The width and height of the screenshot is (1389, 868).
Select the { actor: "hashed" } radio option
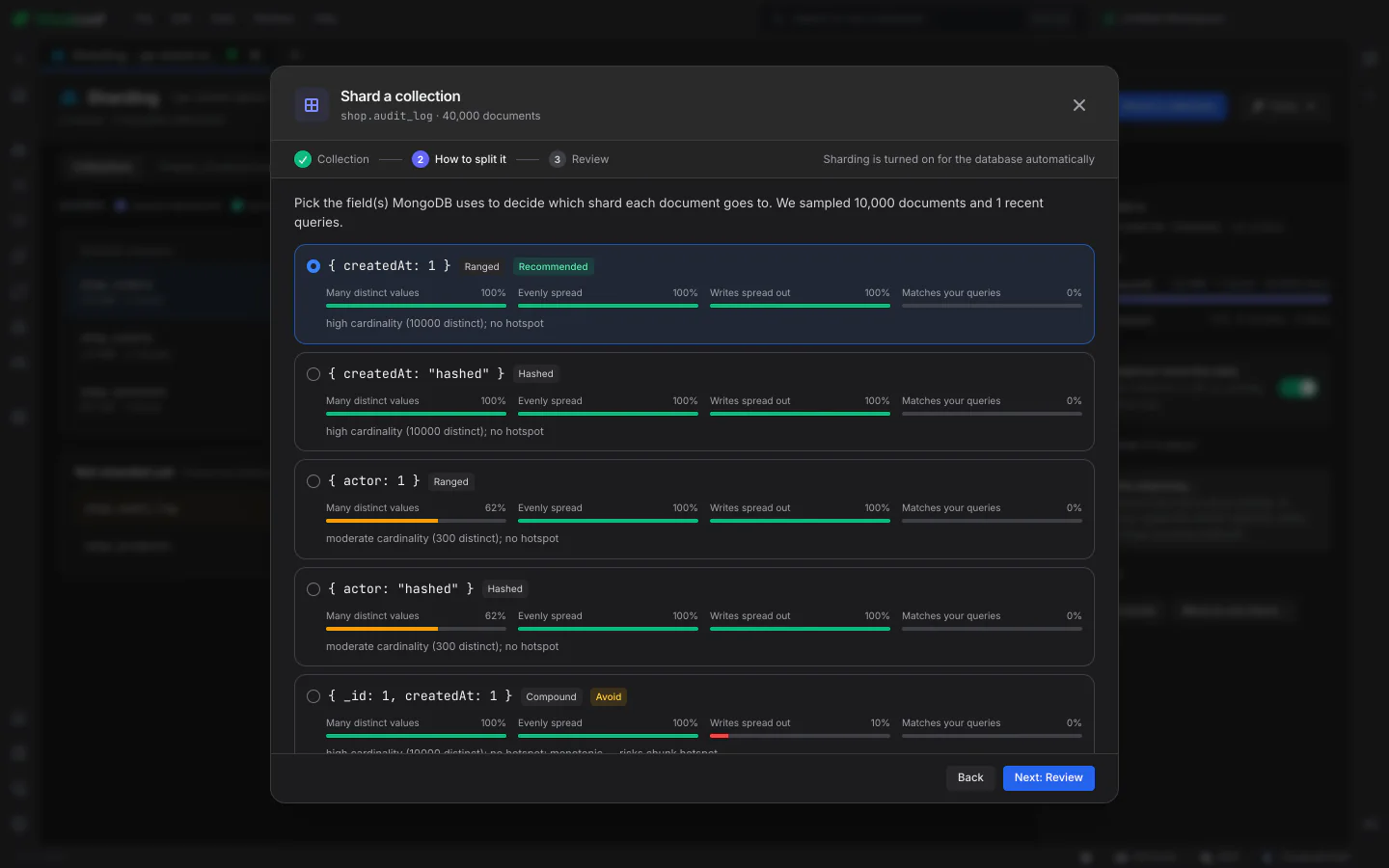coord(313,589)
